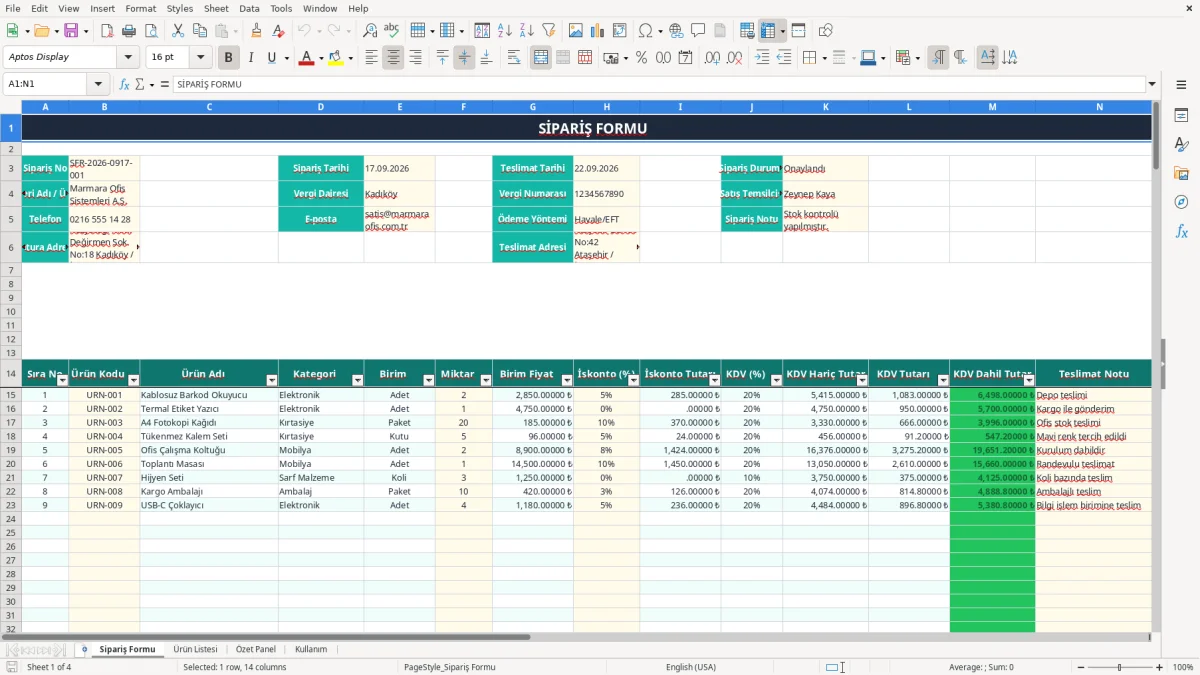Viewport: 1200px width, 675px height.
Task: Toggle Underline formatting
Action: click(x=273, y=58)
